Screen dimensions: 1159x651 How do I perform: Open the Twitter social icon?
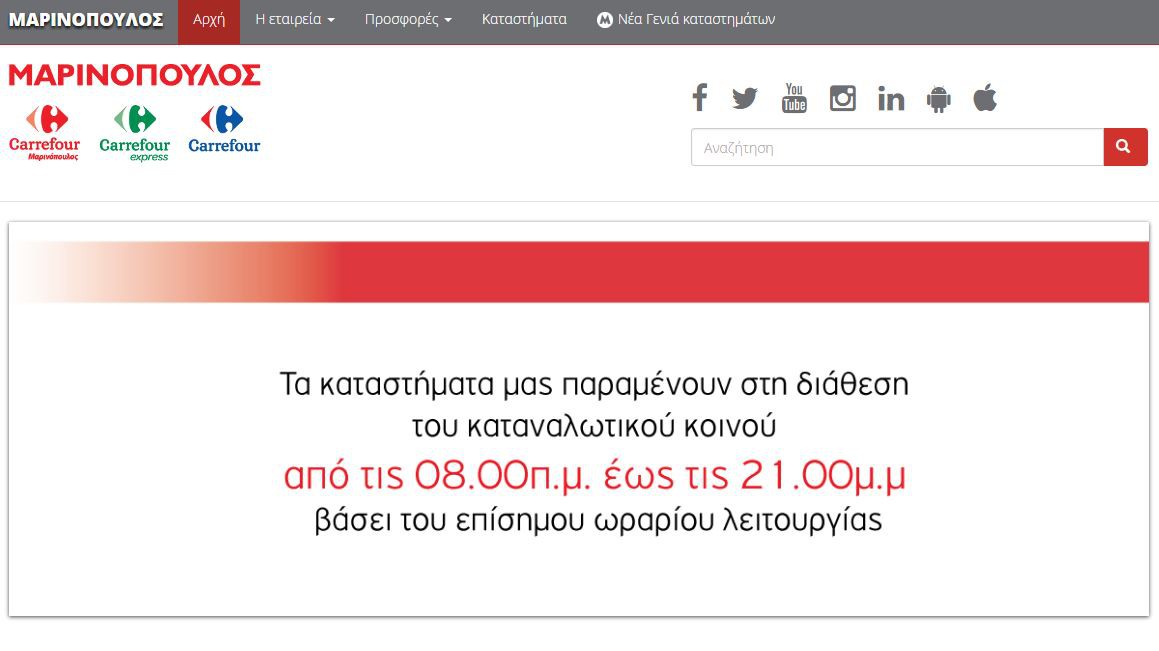tap(745, 98)
